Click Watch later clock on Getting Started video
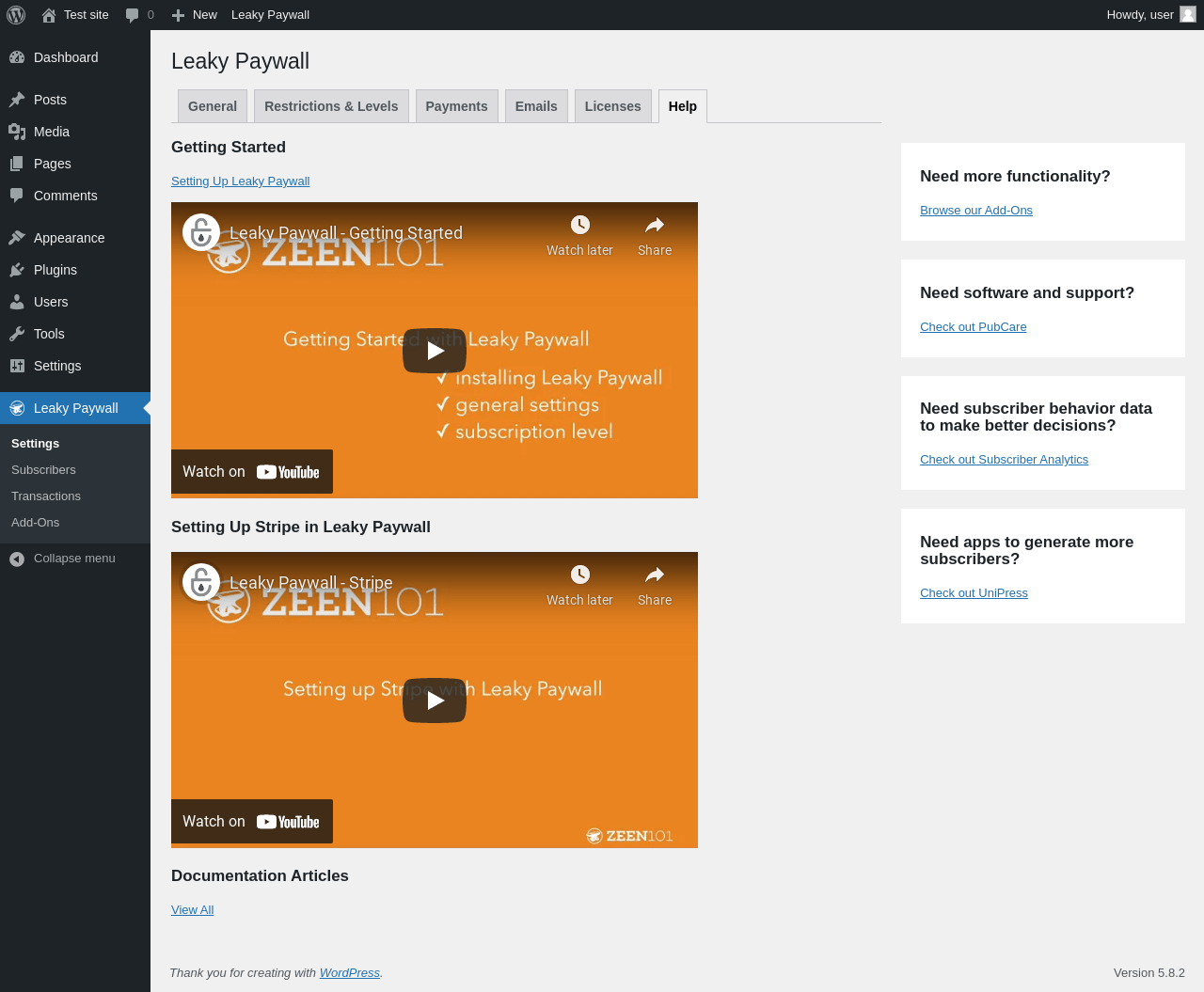 pyautogui.click(x=580, y=225)
